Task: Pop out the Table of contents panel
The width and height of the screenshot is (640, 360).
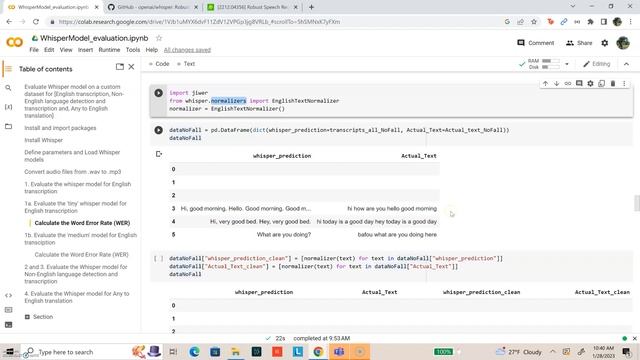Action: tap(120, 67)
